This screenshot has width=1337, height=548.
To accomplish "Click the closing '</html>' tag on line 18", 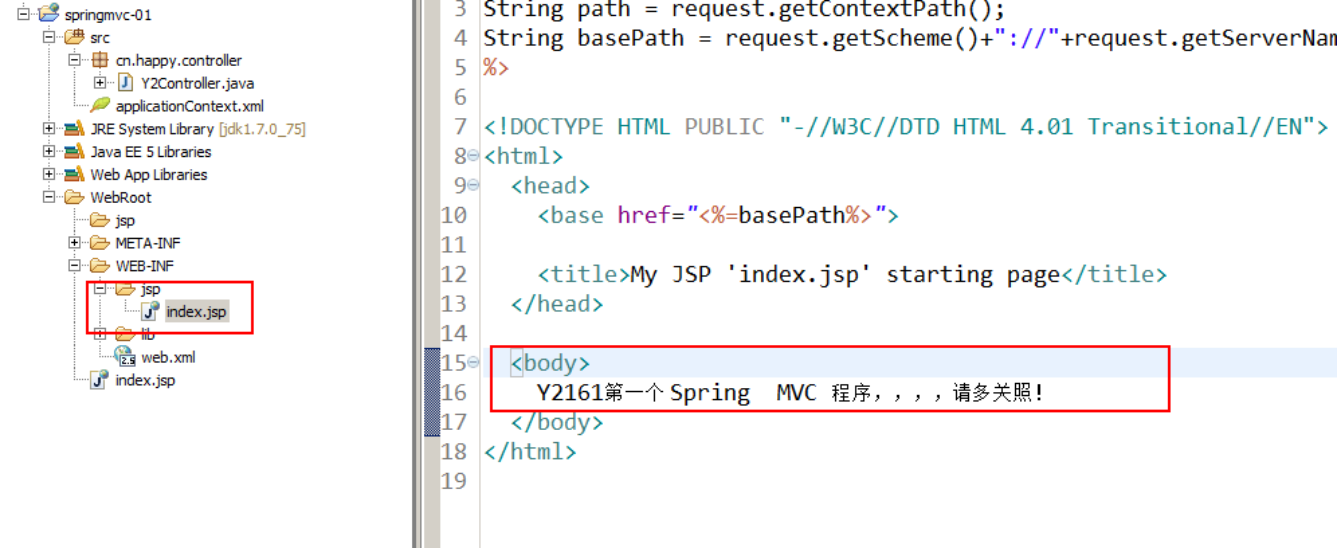I will [x=530, y=452].
